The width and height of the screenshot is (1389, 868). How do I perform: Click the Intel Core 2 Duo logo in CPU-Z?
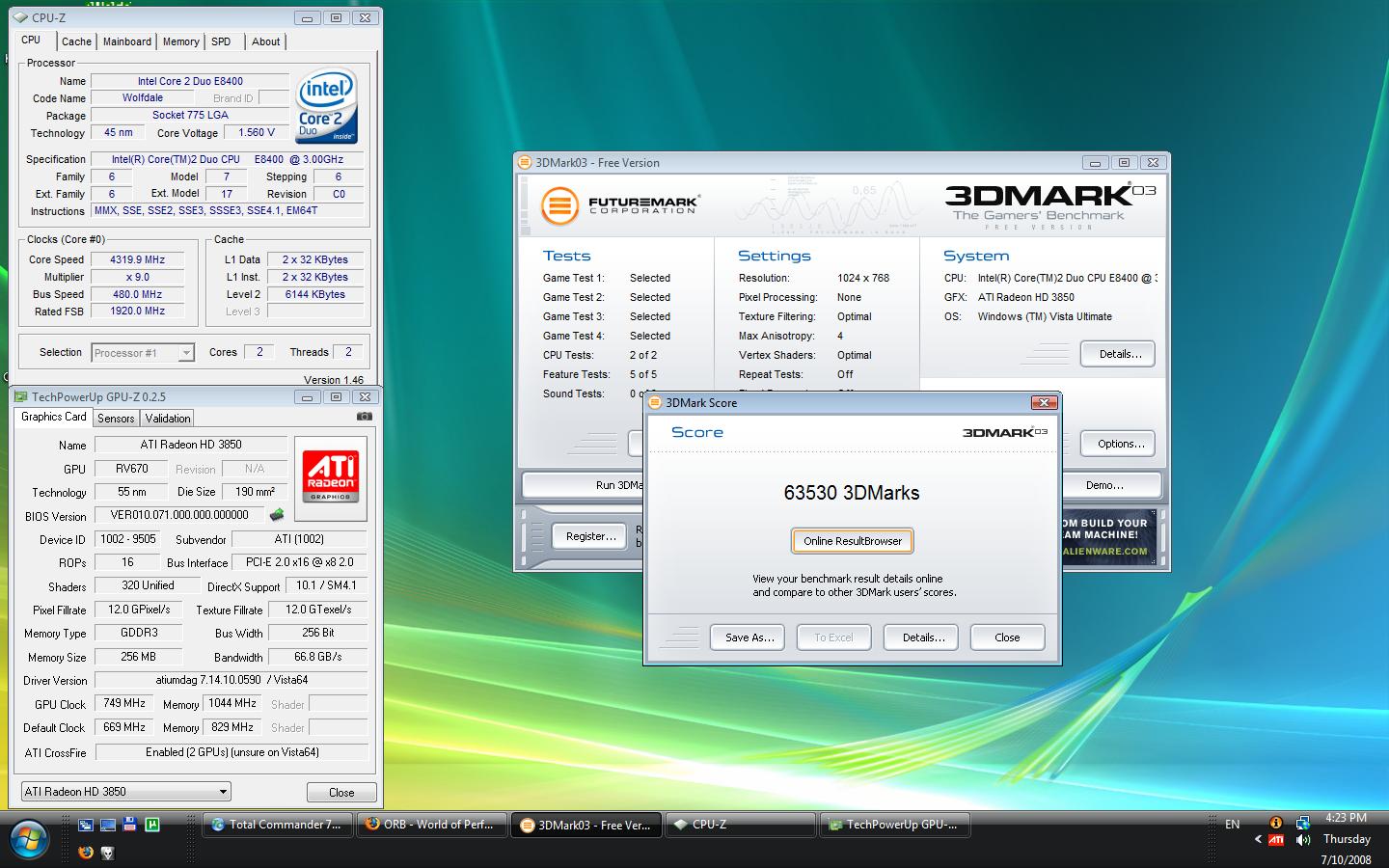click(327, 106)
